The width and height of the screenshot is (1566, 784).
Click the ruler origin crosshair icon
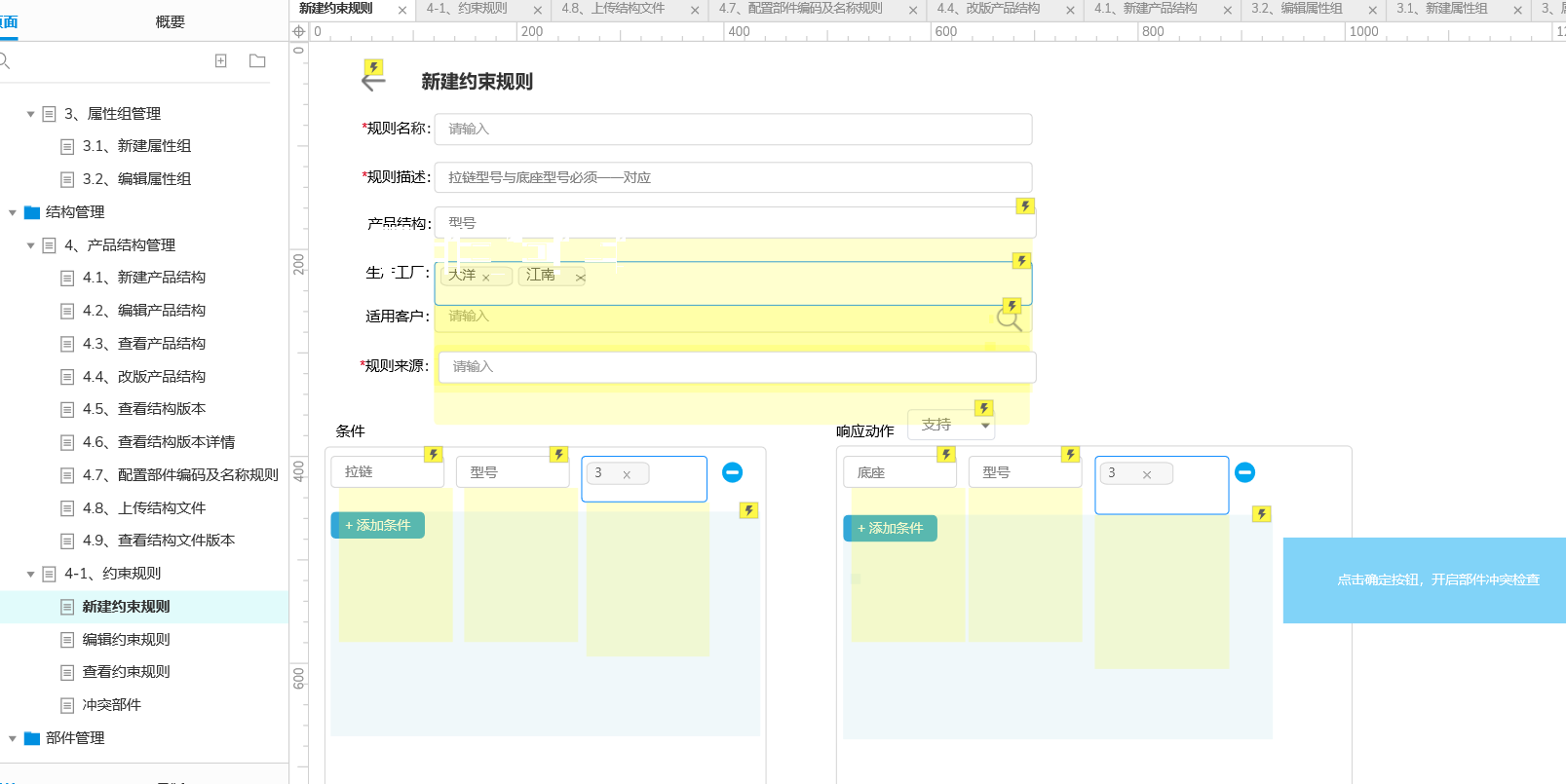point(299,31)
